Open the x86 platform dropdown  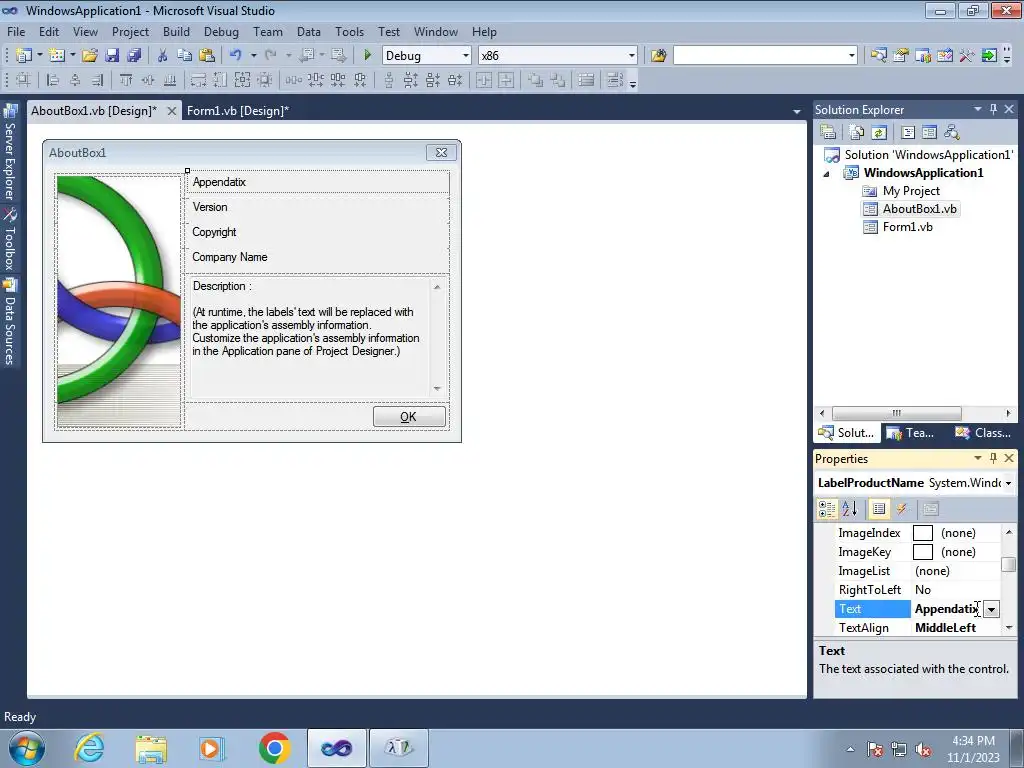(632, 56)
